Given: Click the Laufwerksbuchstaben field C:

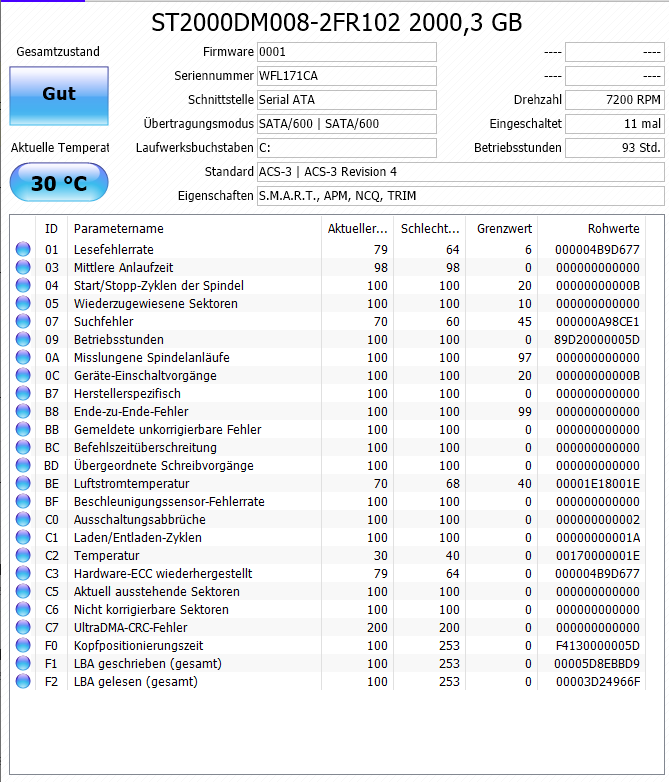Looking at the screenshot, I should [347, 148].
